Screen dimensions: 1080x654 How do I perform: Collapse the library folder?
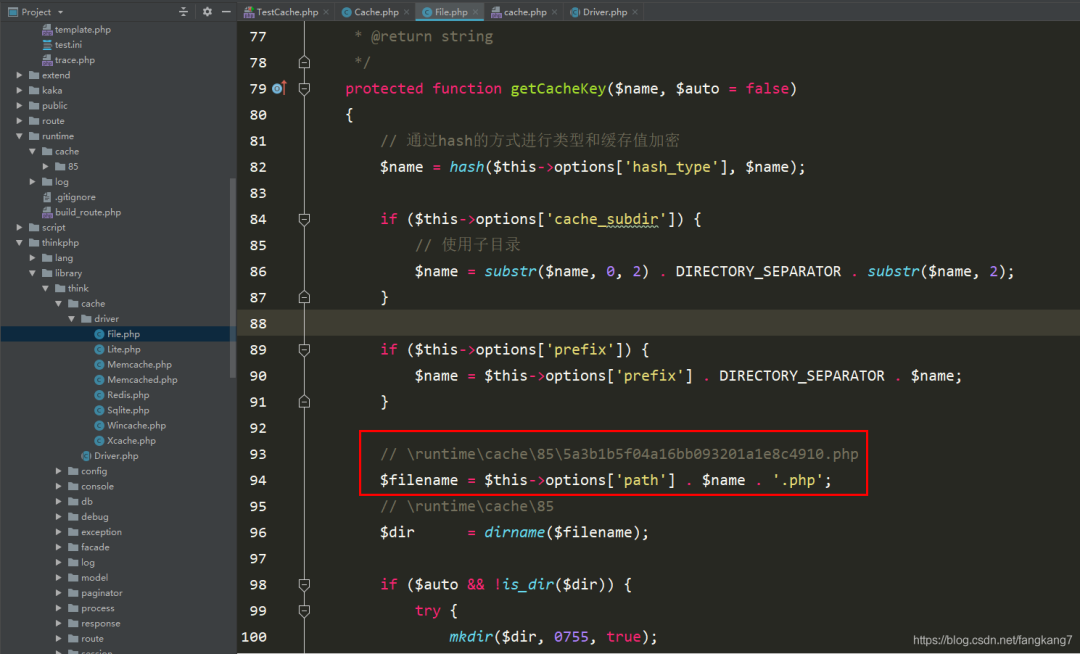(x=32, y=273)
